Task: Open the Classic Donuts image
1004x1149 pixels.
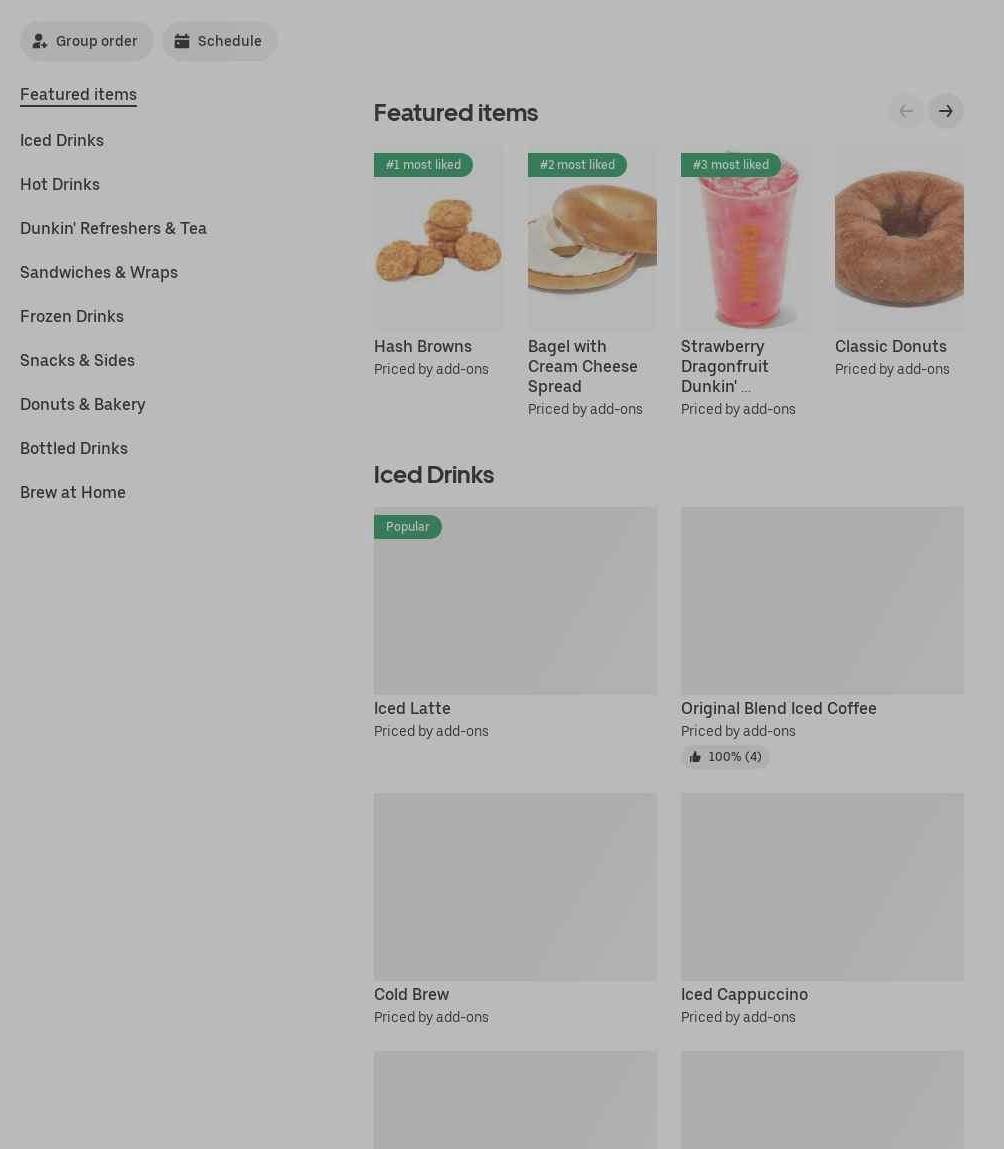Action: 899,237
